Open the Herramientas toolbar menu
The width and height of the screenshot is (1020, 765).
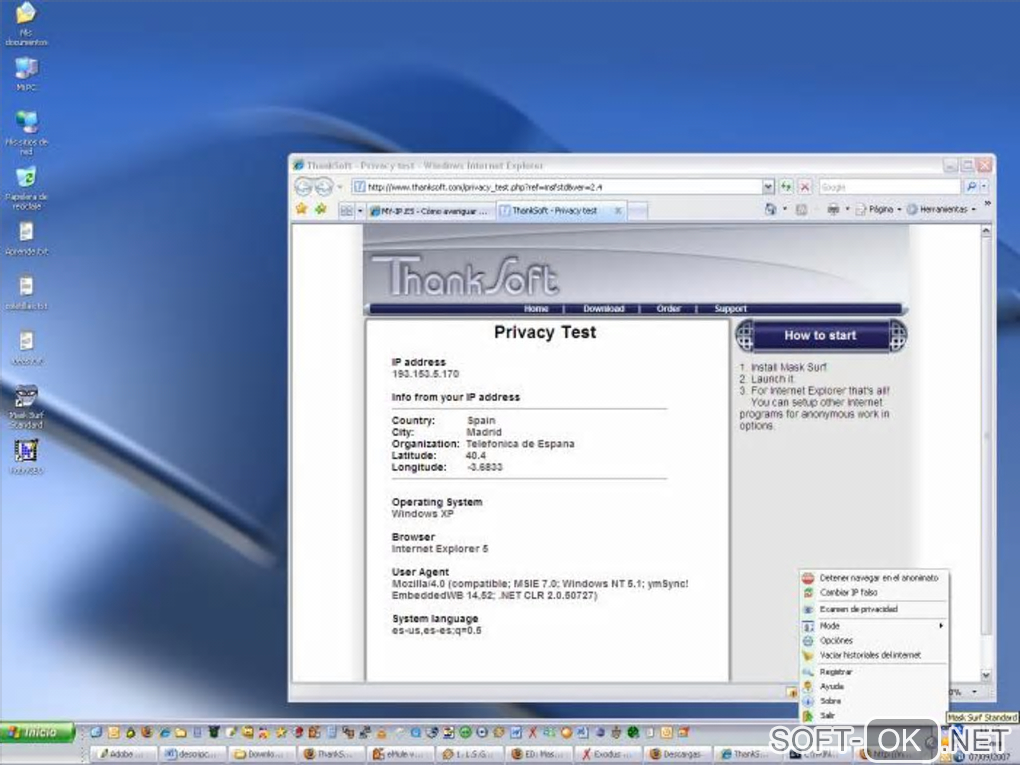pyautogui.click(x=941, y=209)
